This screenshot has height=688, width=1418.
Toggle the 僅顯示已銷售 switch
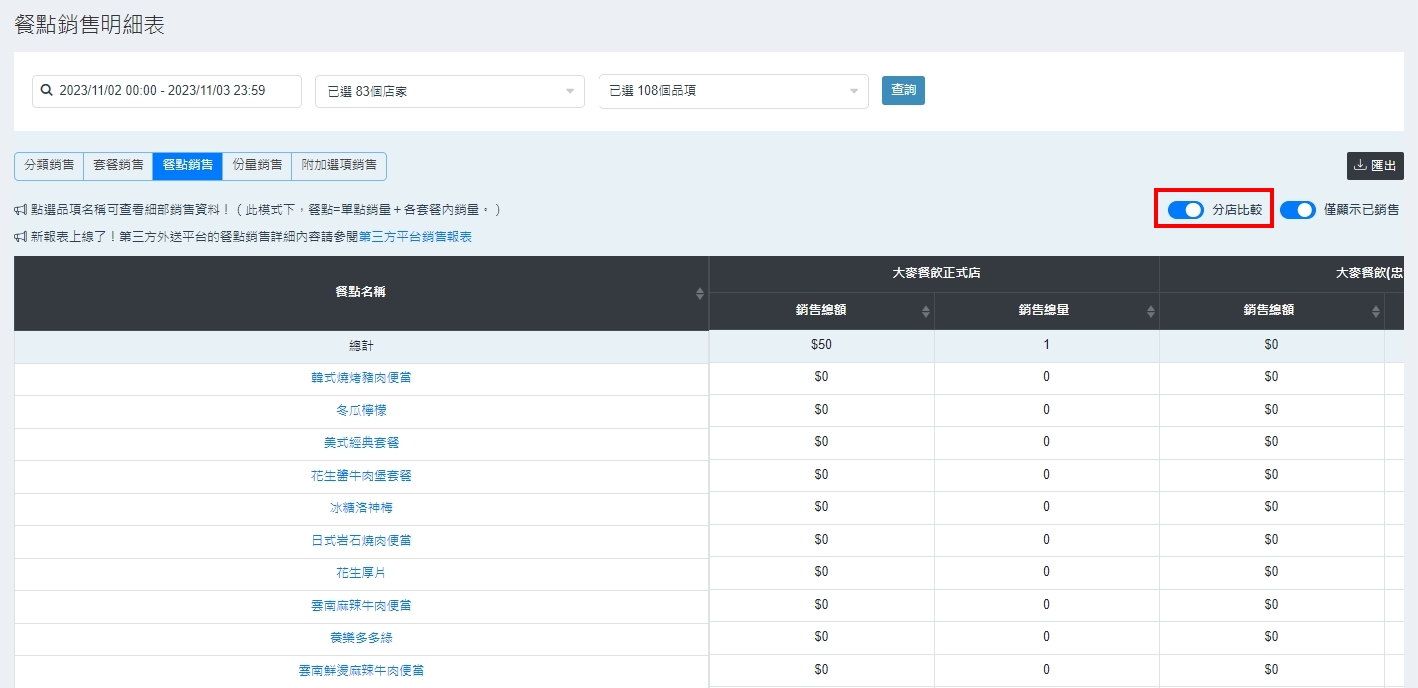point(1298,210)
